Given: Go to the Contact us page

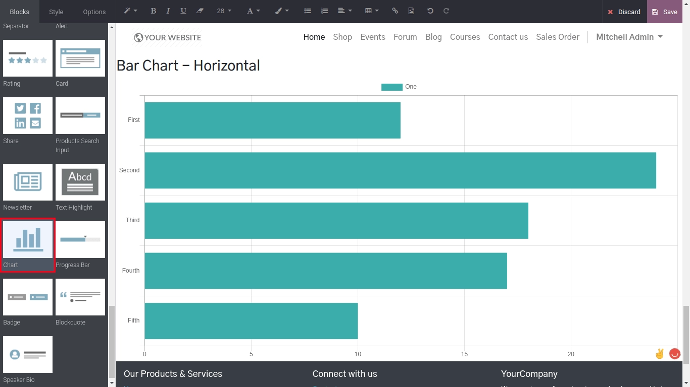Looking at the screenshot, I should [x=508, y=37].
